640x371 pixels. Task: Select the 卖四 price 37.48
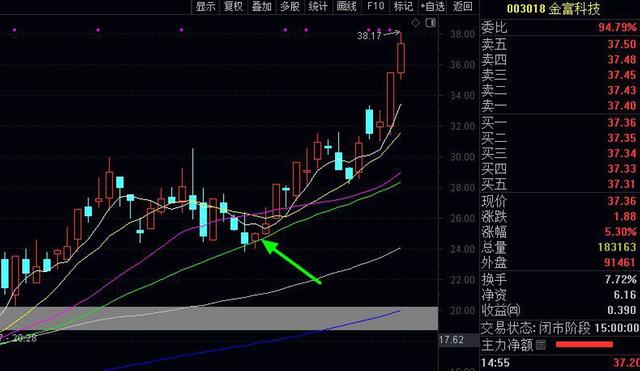(622, 60)
